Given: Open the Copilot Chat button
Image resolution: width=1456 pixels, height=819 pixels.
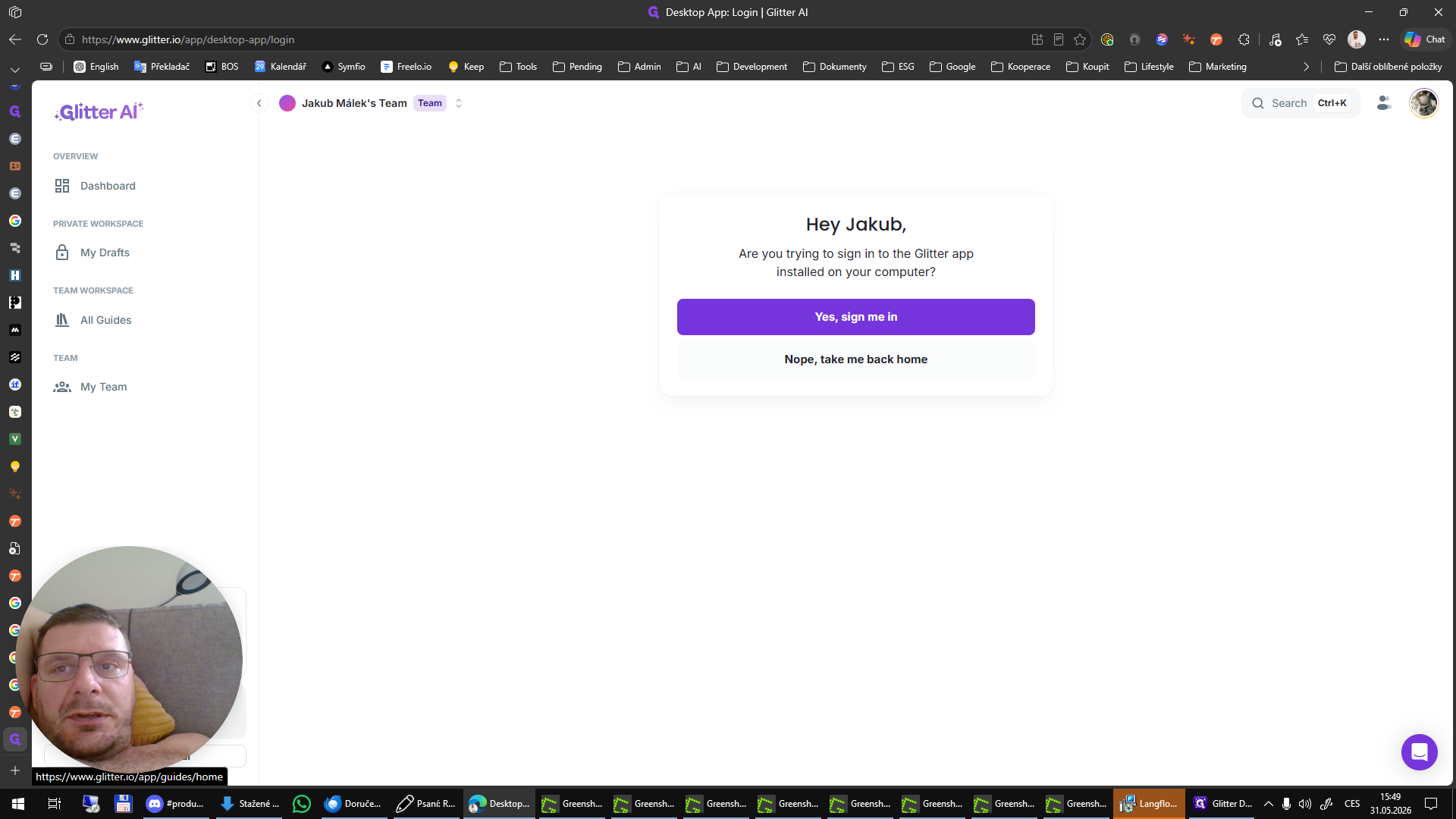Looking at the screenshot, I should (1425, 39).
